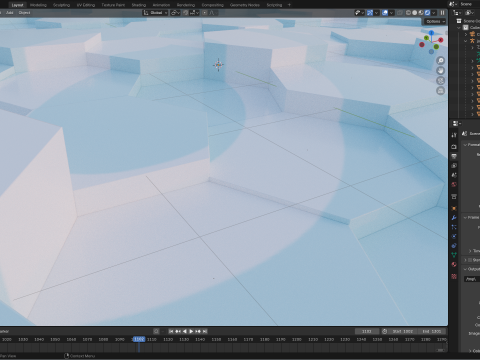Open Output properties tab
The image size is (480, 360).
[454, 156]
